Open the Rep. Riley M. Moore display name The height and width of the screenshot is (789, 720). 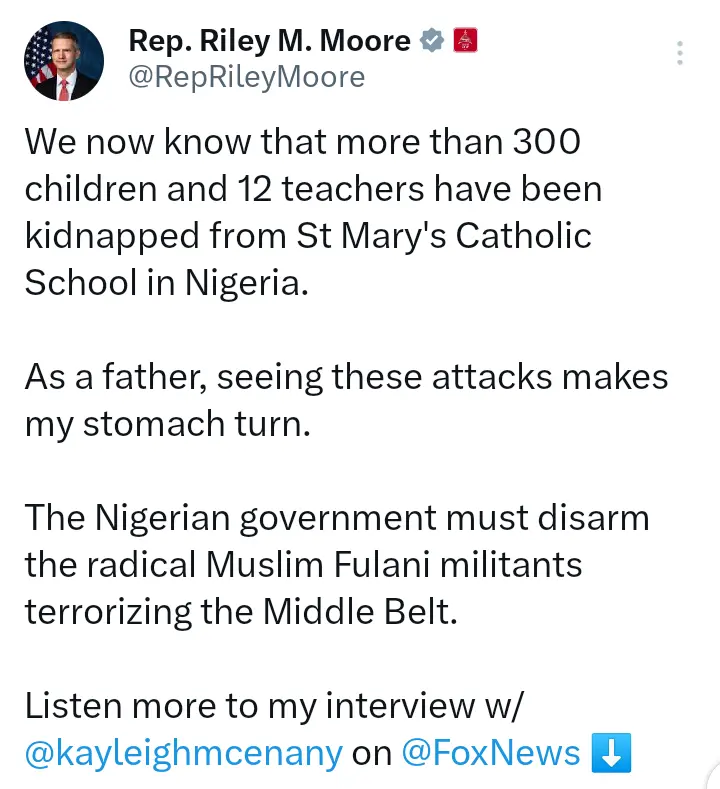(x=269, y=41)
